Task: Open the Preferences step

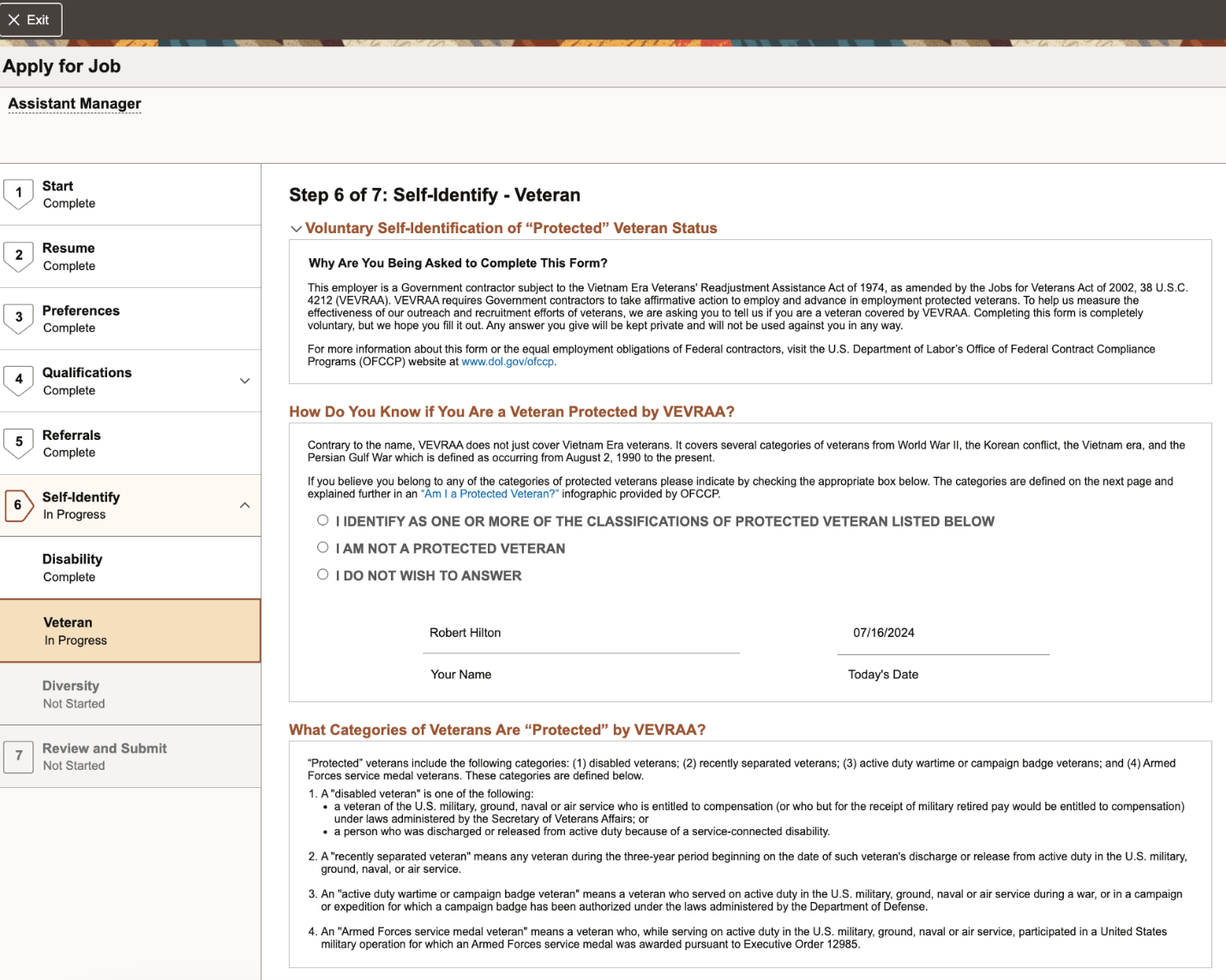Action: coord(130,319)
